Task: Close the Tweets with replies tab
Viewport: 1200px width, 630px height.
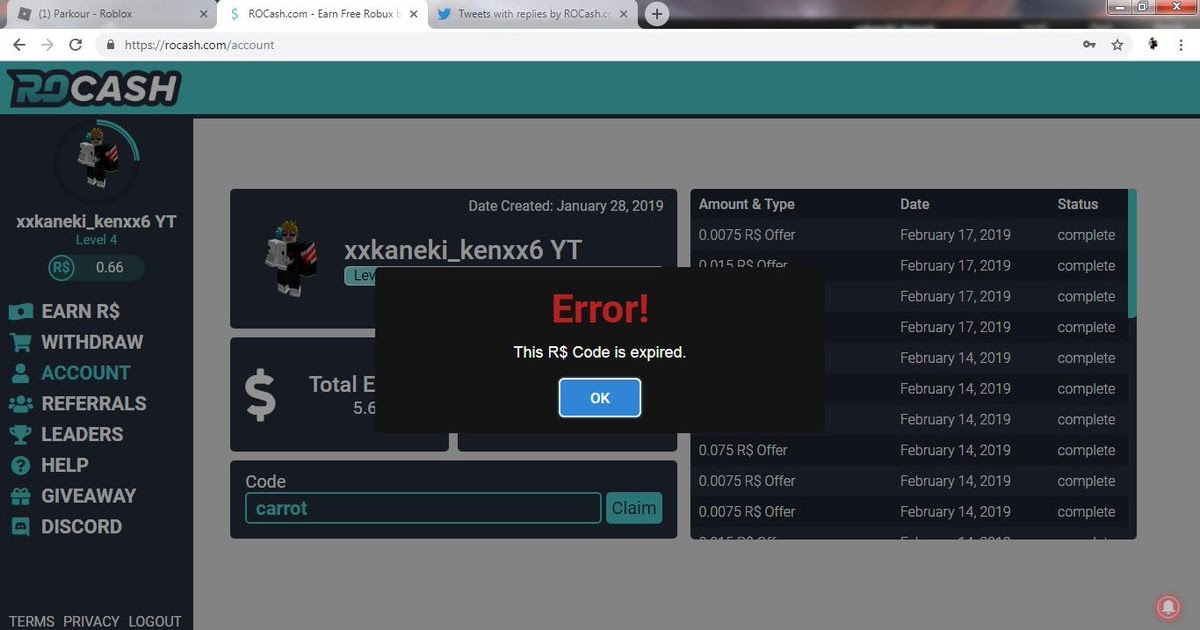Action: (624, 14)
